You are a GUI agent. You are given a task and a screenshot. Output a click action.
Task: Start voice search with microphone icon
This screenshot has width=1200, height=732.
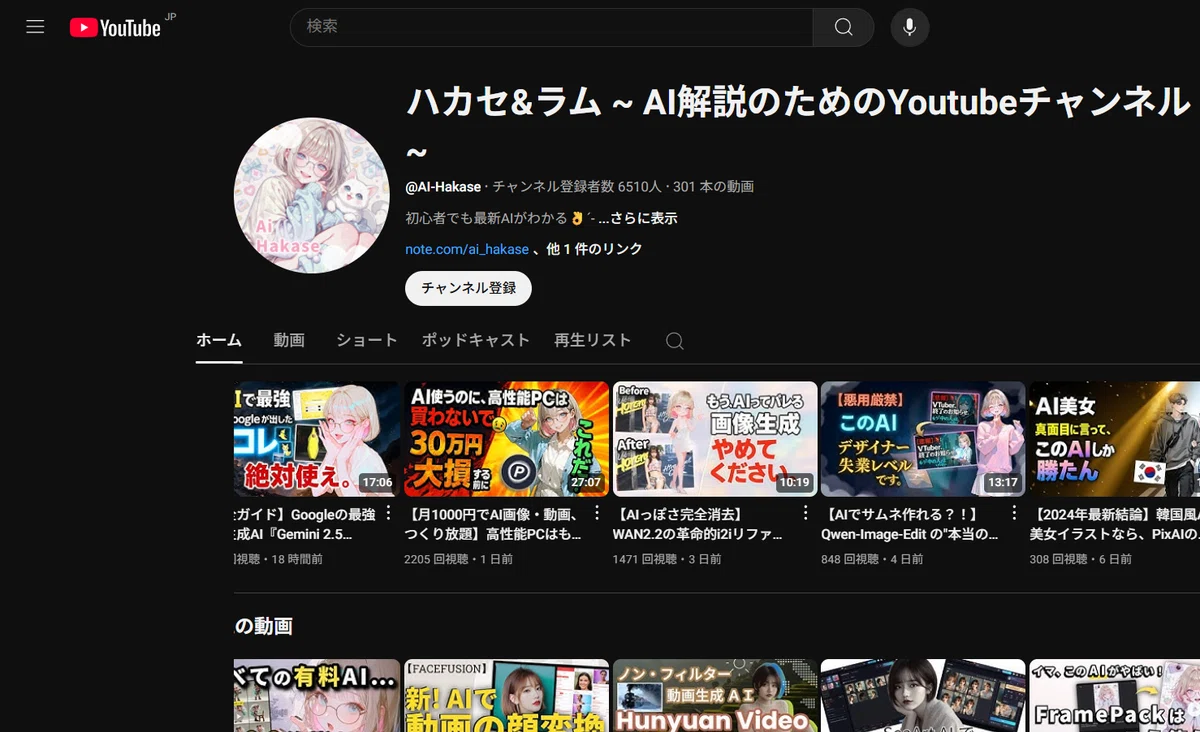click(x=909, y=27)
